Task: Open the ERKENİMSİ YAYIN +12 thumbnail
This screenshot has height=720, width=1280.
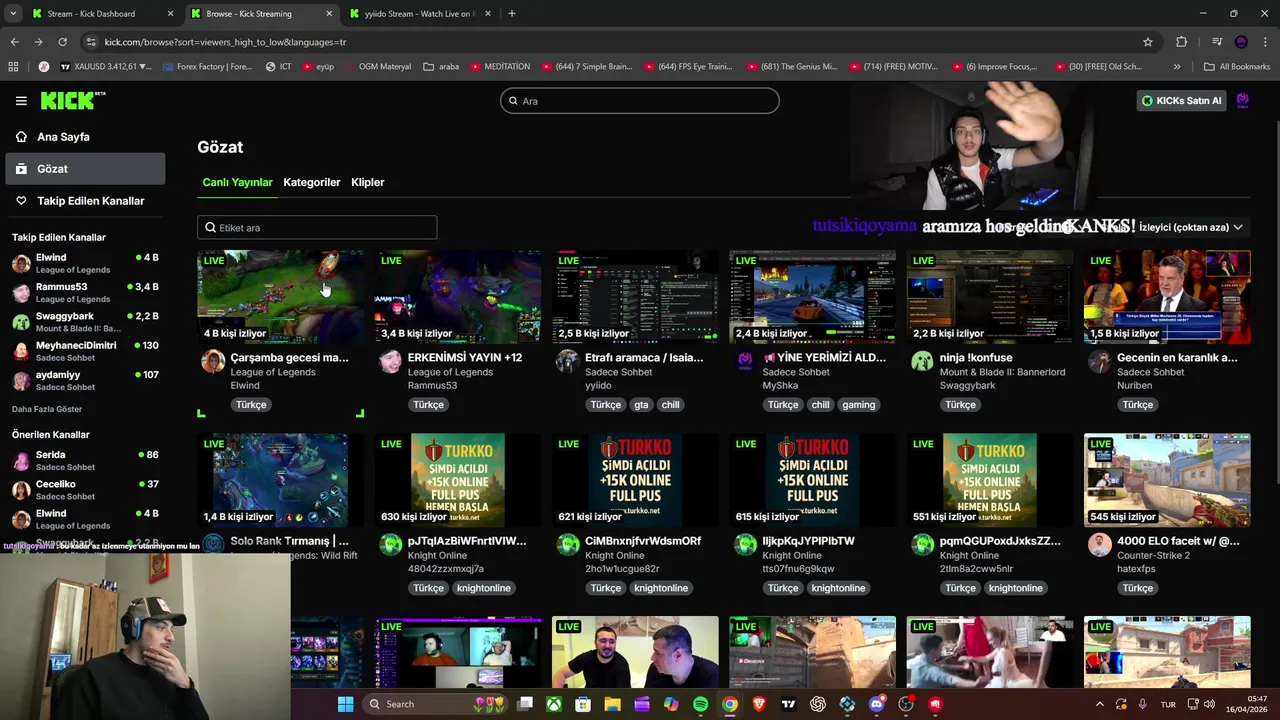Action: coord(458,297)
